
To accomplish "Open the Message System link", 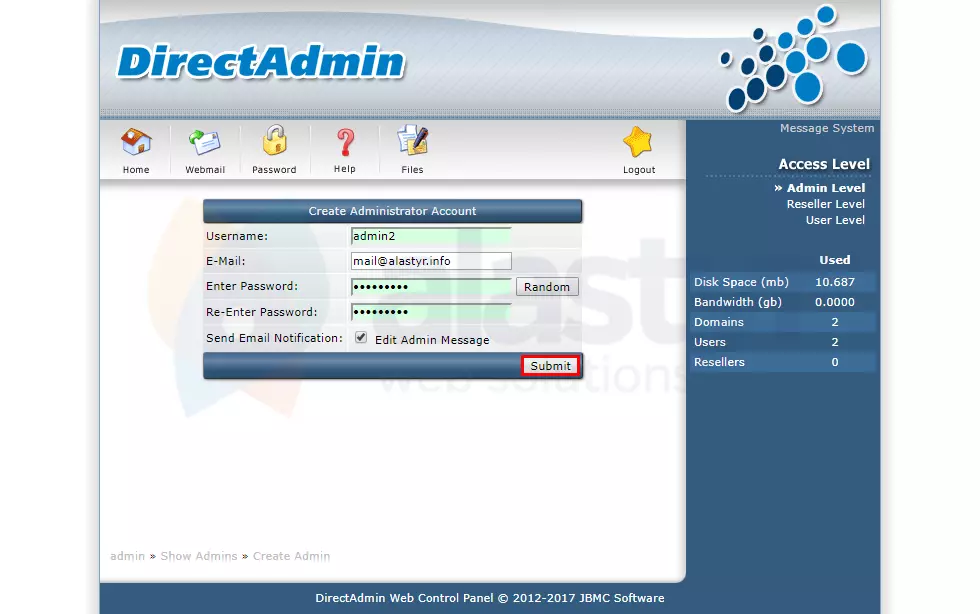I will 826,128.
